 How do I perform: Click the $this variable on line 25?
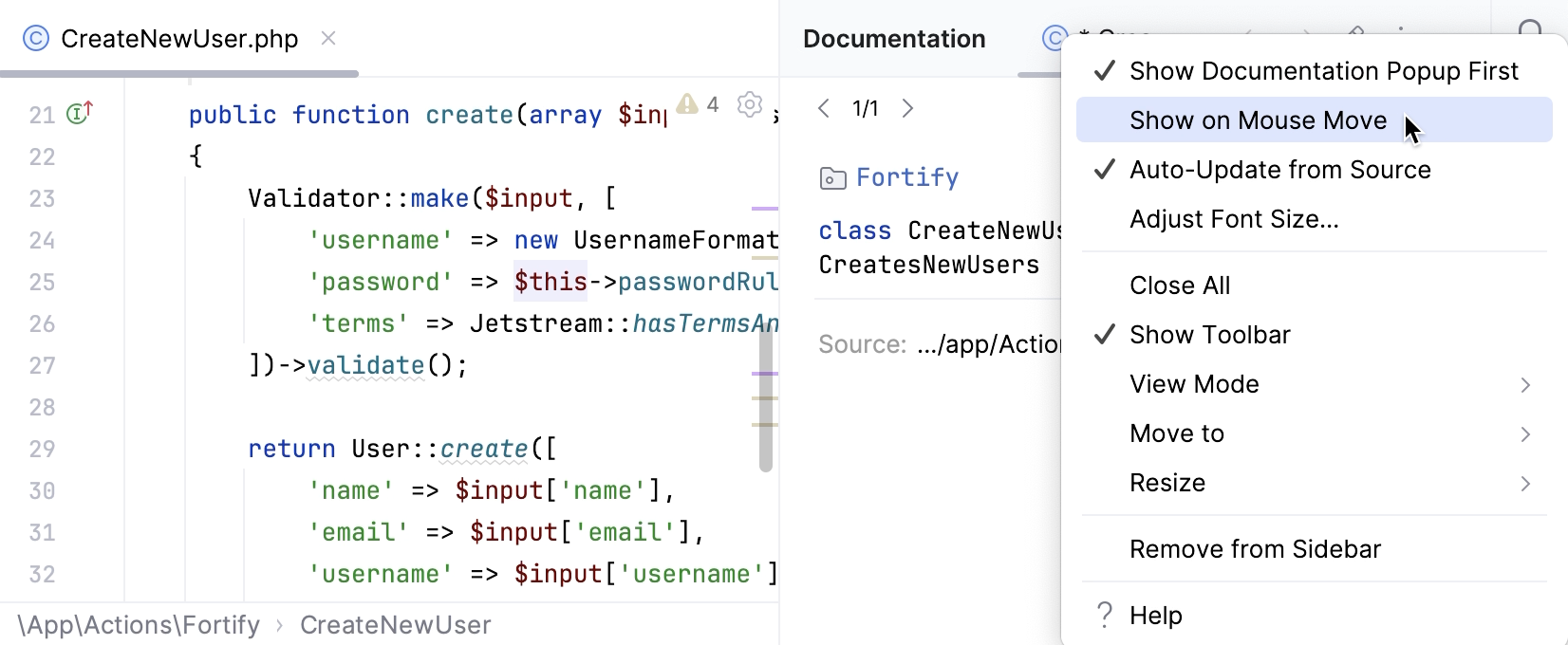pyautogui.click(x=551, y=282)
